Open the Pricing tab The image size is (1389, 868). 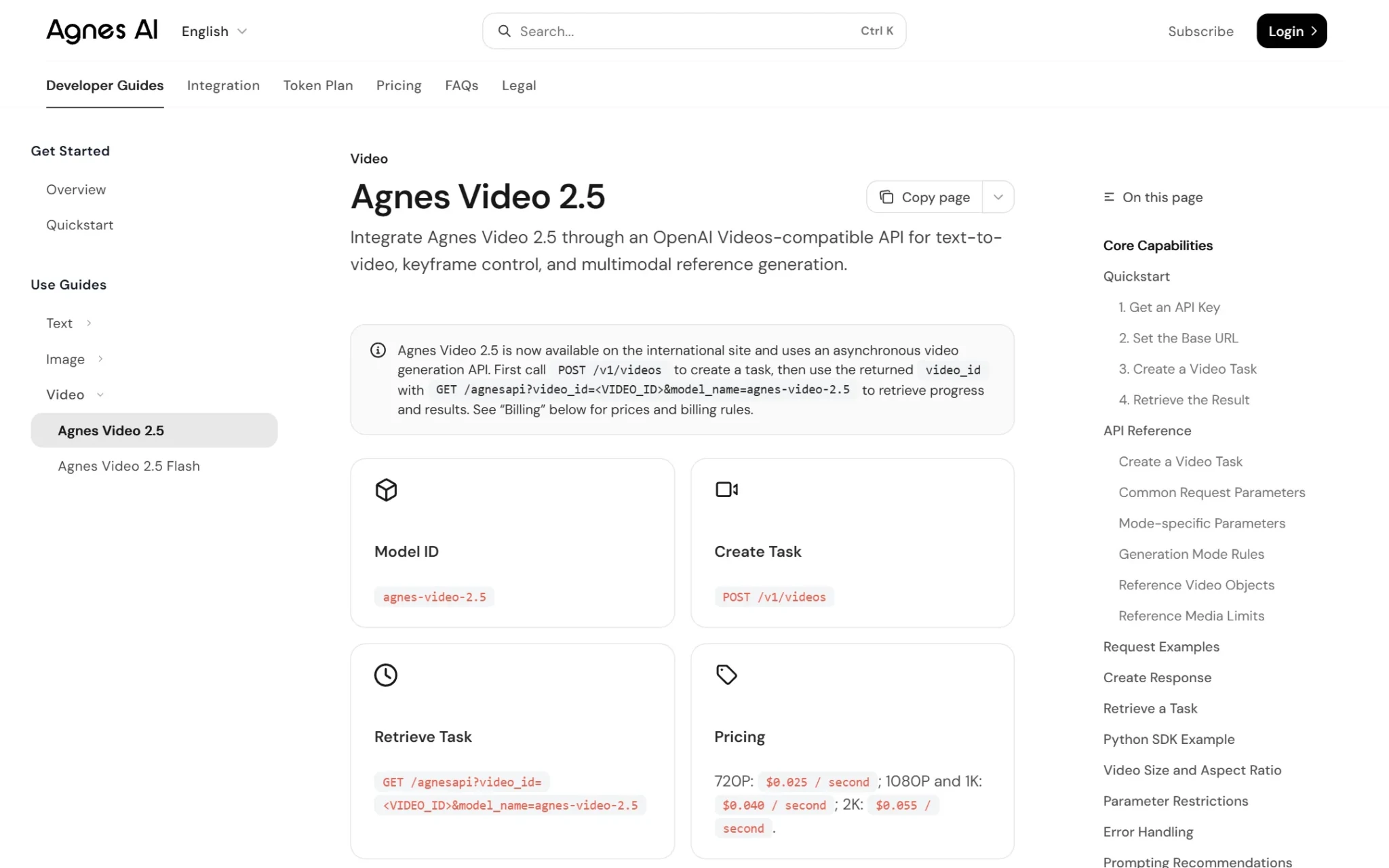click(x=399, y=85)
